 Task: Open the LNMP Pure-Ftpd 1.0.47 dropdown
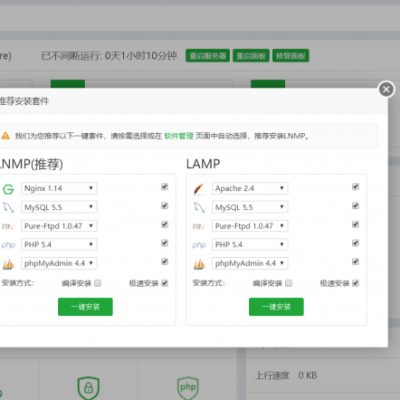pos(59,226)
